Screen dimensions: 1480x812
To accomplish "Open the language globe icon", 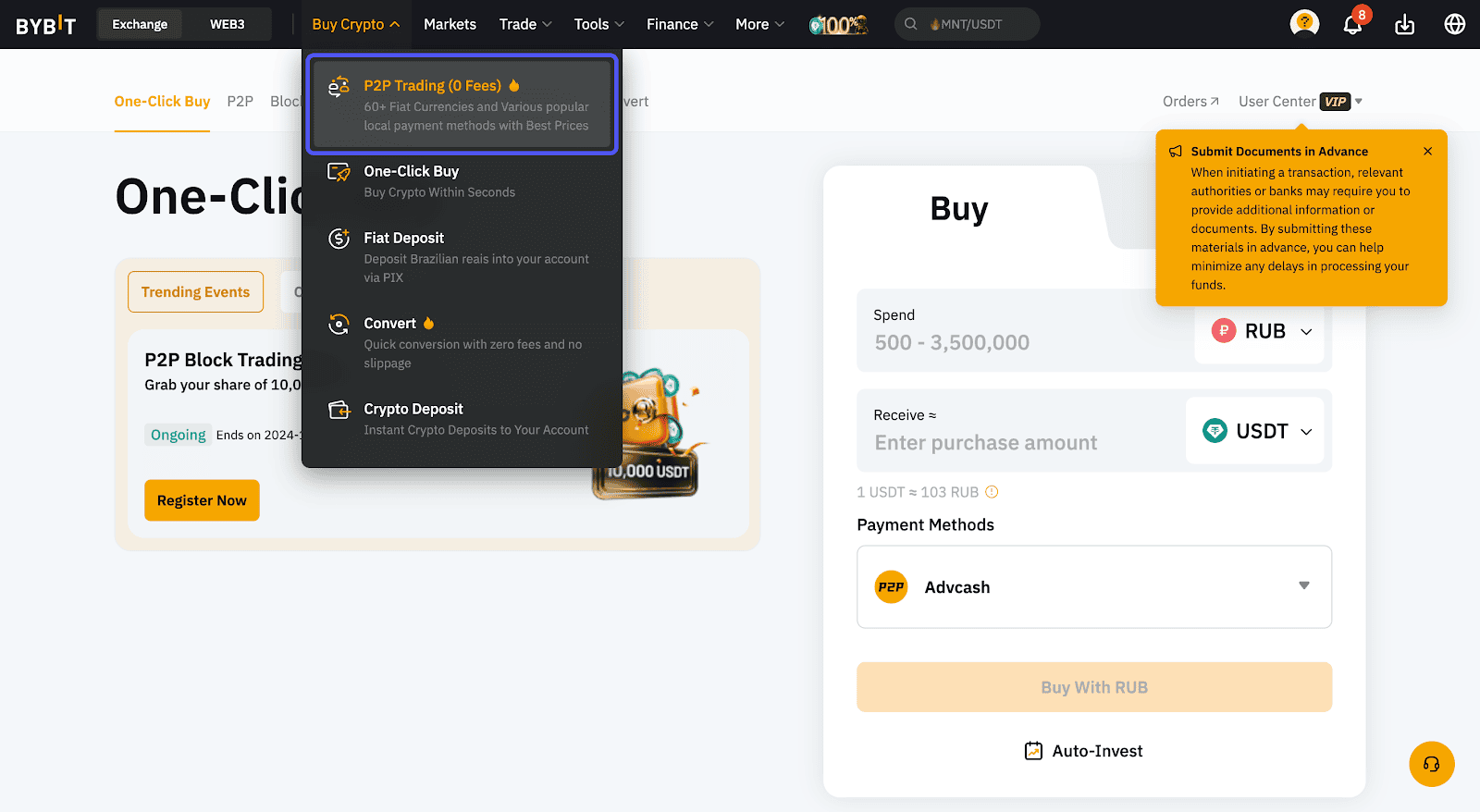I will tap(1454, 25).
